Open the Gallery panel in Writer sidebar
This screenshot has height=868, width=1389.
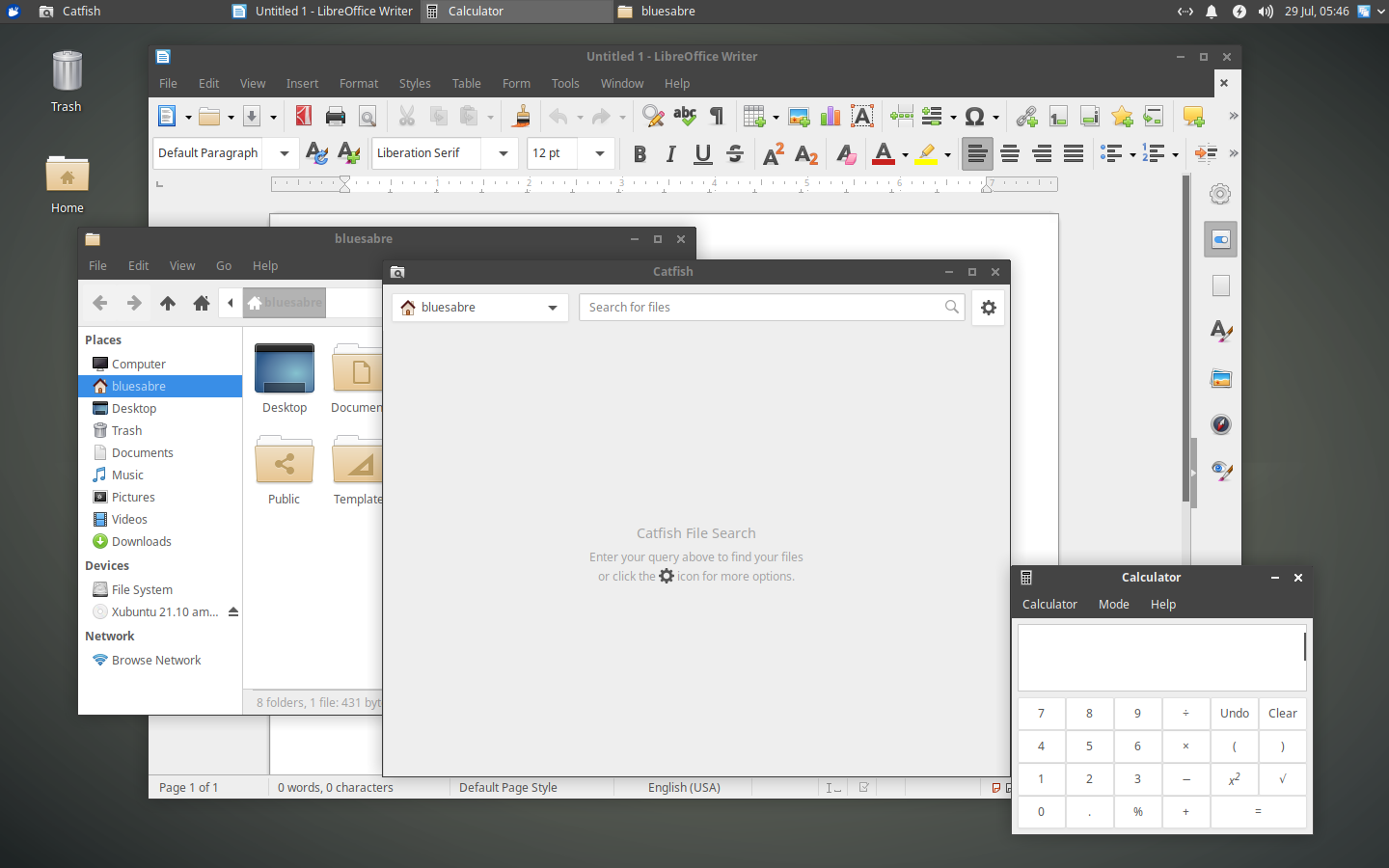tap(1220, 379)
